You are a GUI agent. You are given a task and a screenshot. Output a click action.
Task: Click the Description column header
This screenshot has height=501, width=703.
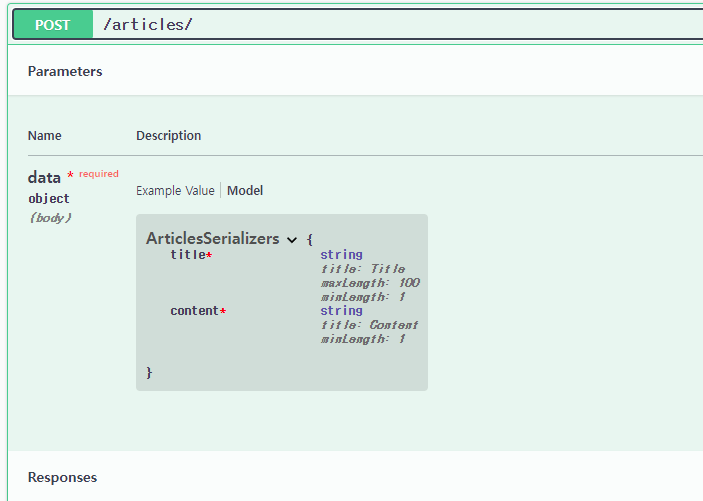(x=169, y=135)
